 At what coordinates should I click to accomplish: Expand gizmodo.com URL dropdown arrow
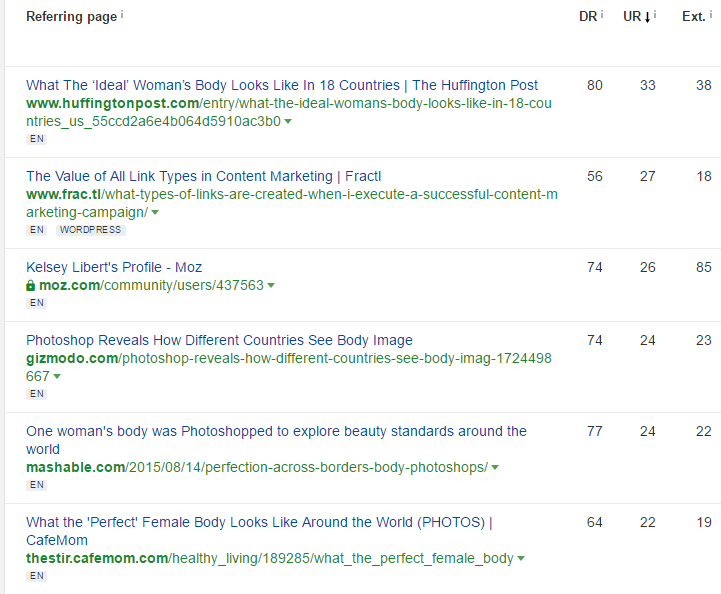click(57, 377)
